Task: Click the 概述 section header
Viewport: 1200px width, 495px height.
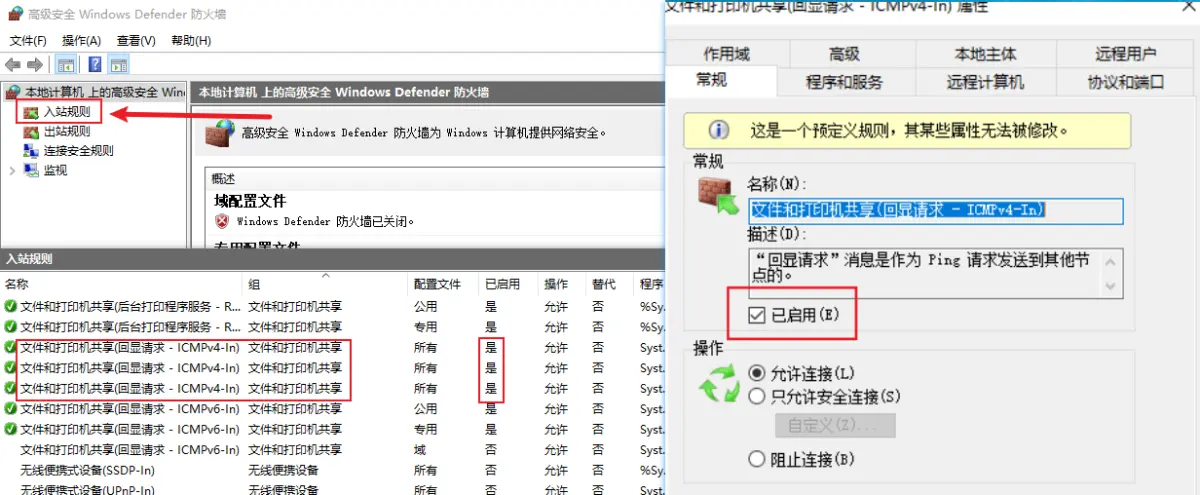Action: (x=224, y=178)
